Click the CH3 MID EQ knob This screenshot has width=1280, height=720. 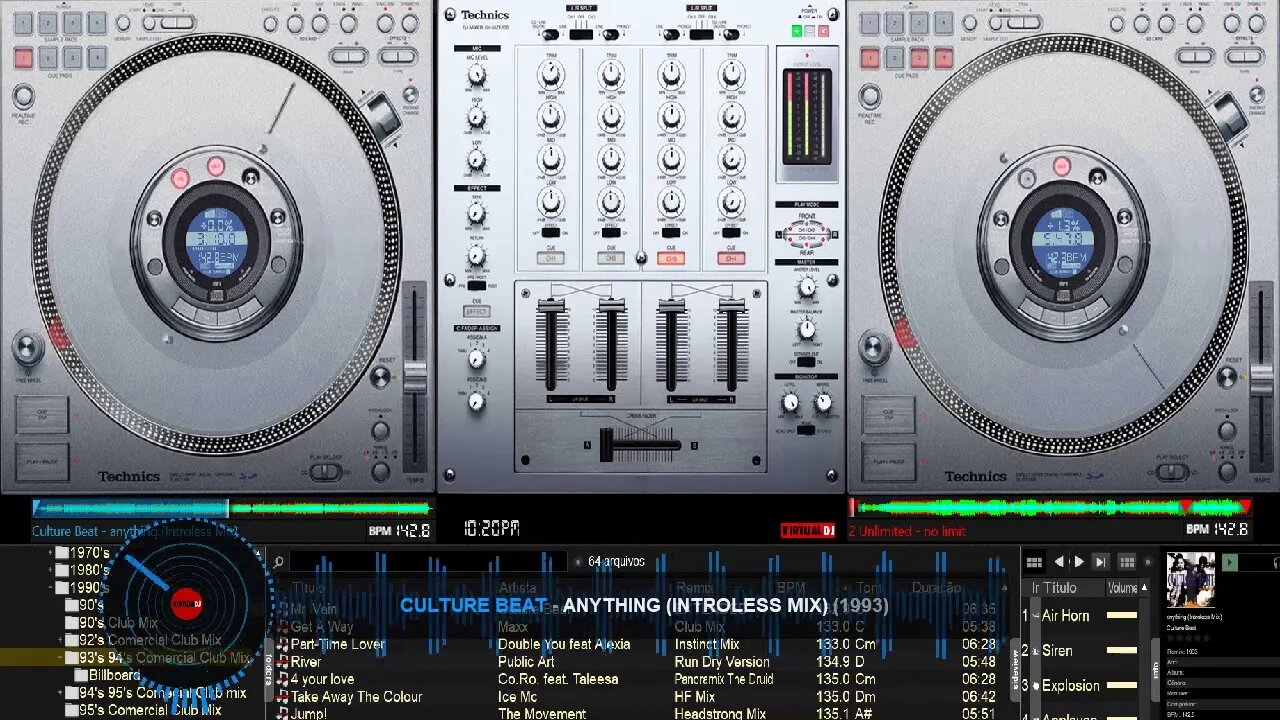[x=672, y=159]
